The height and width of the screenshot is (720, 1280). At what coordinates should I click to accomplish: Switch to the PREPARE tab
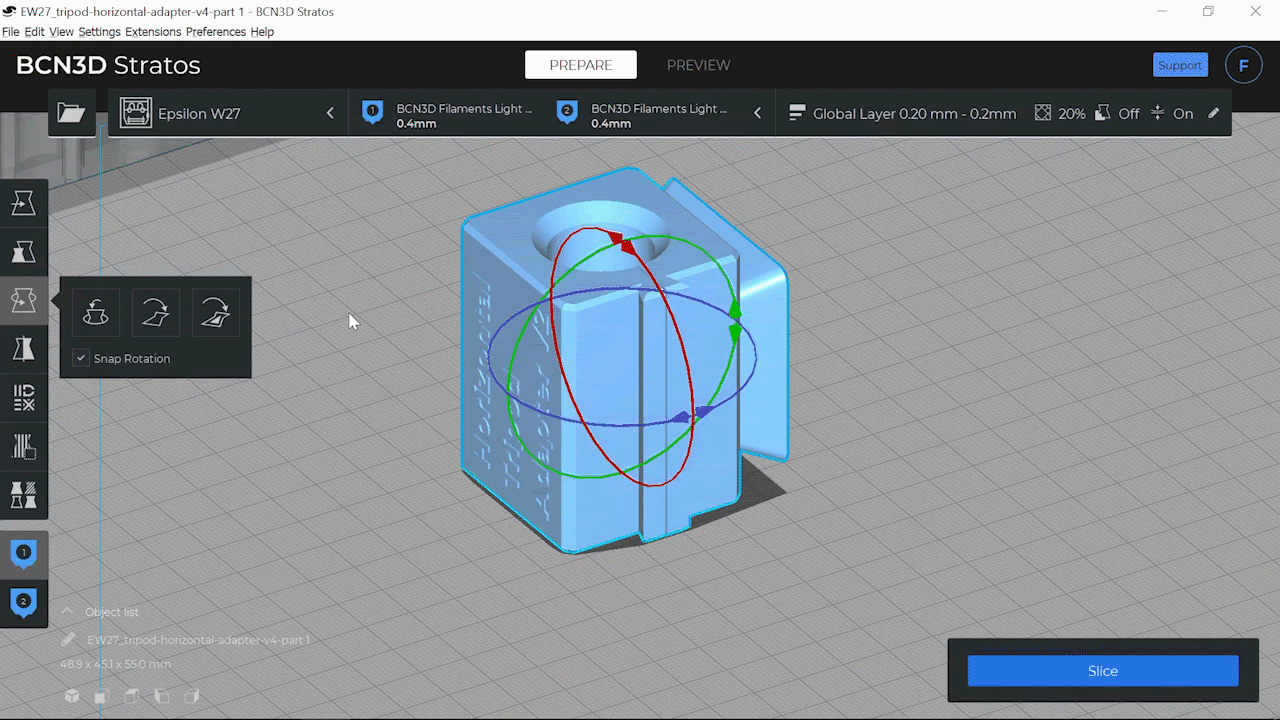point(581,65)
